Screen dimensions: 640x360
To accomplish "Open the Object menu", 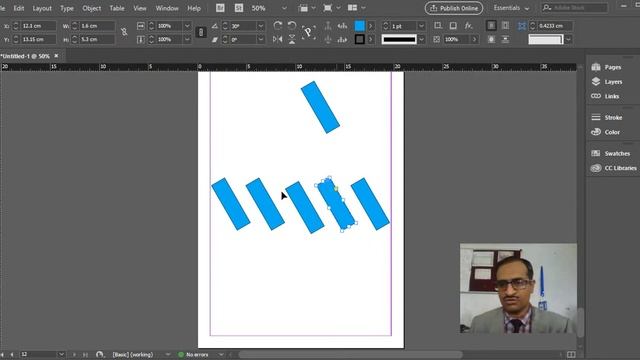I will coord(91,8).
